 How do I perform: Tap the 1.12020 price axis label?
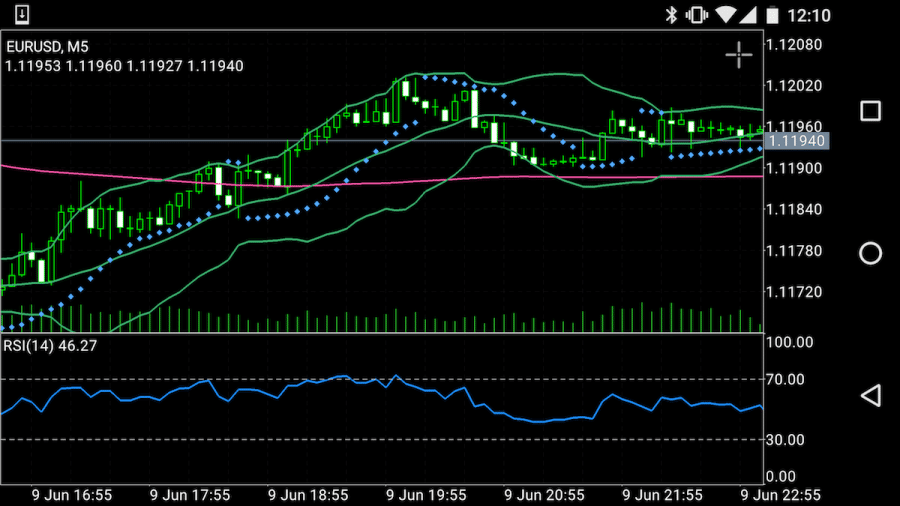pyautogui.click(x=794, y=85)
